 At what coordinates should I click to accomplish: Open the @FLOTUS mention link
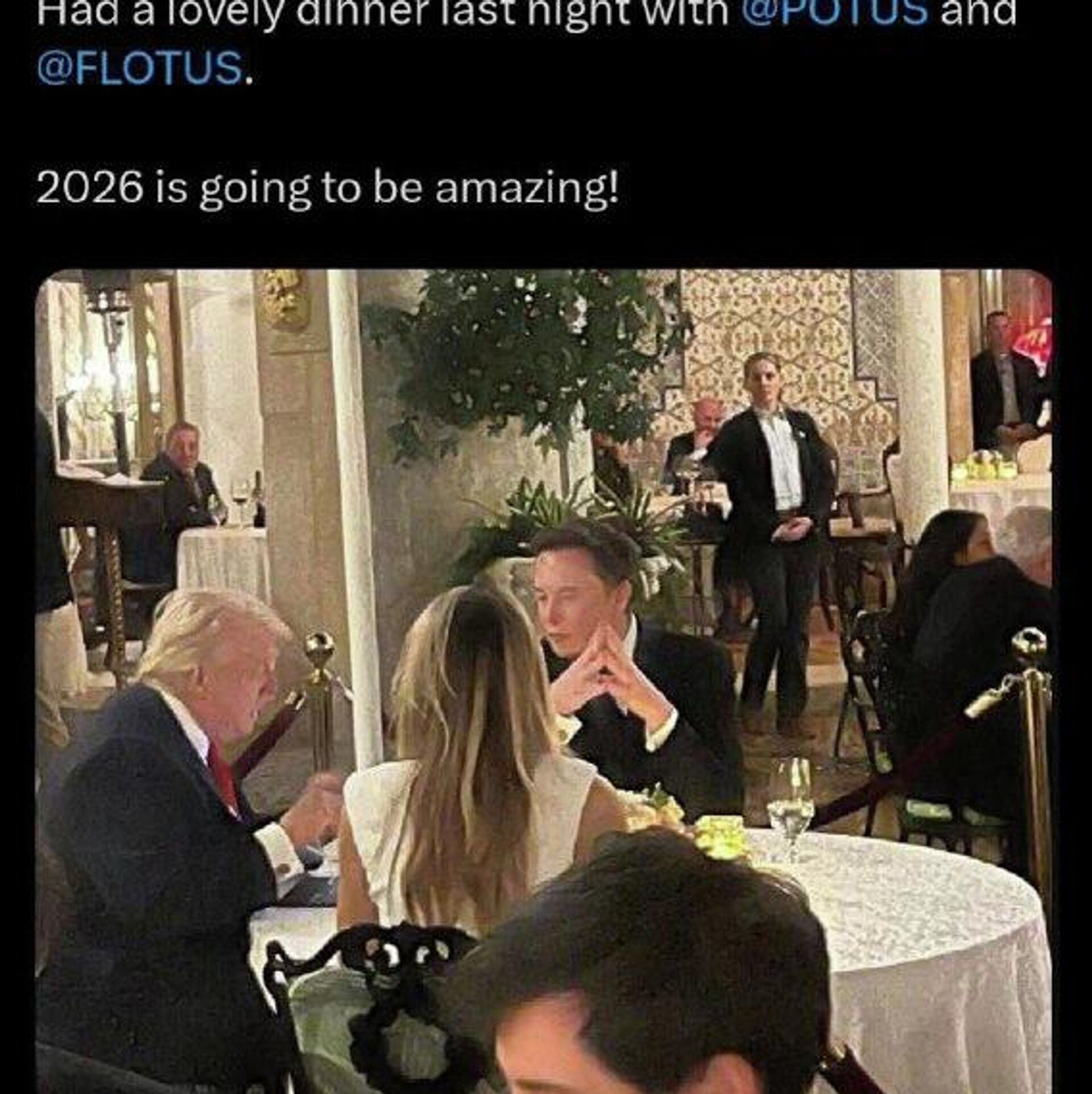[x=140, y=68]
